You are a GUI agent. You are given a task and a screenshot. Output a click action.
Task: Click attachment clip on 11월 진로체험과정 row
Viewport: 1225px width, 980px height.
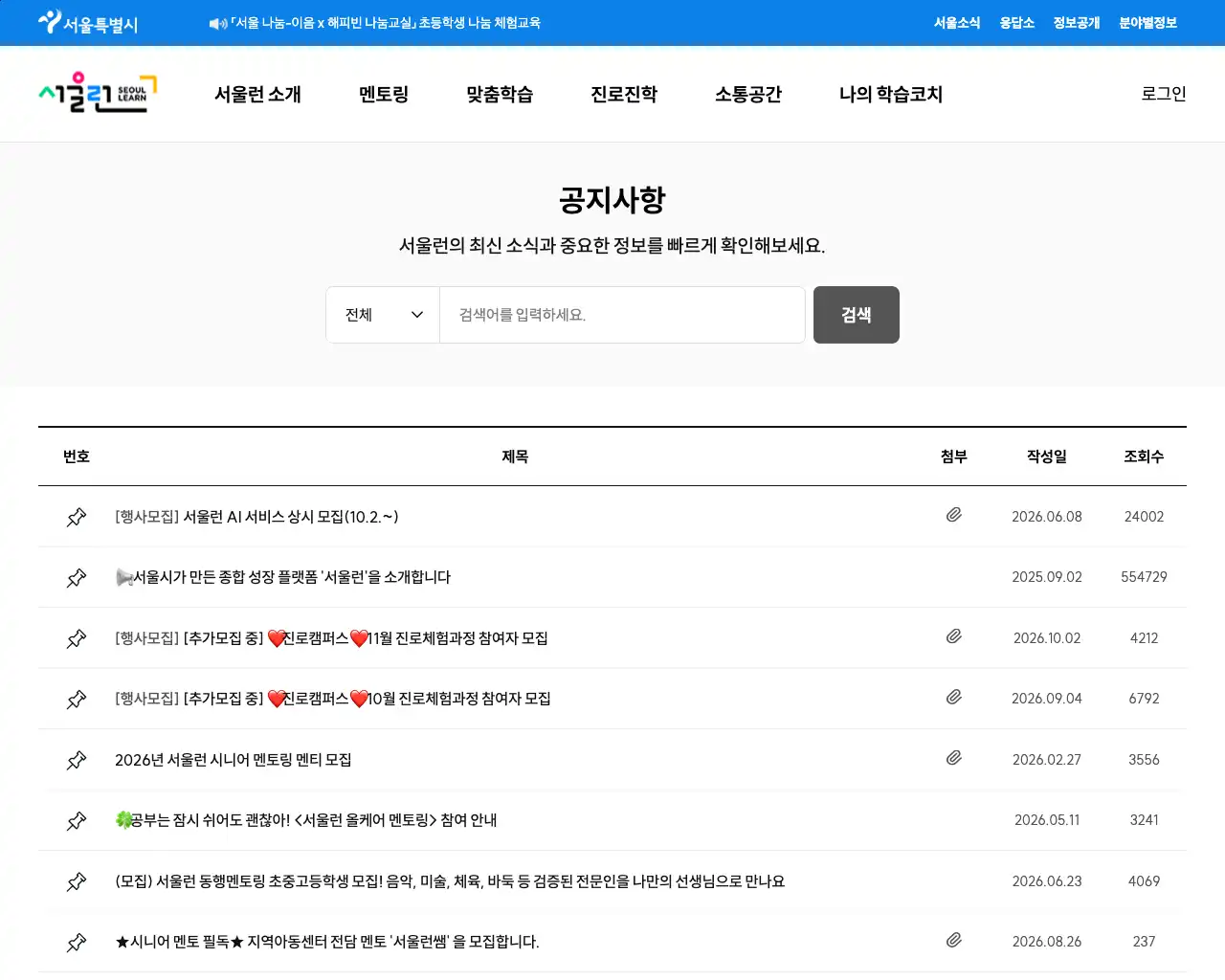click(x=954, y=636)
